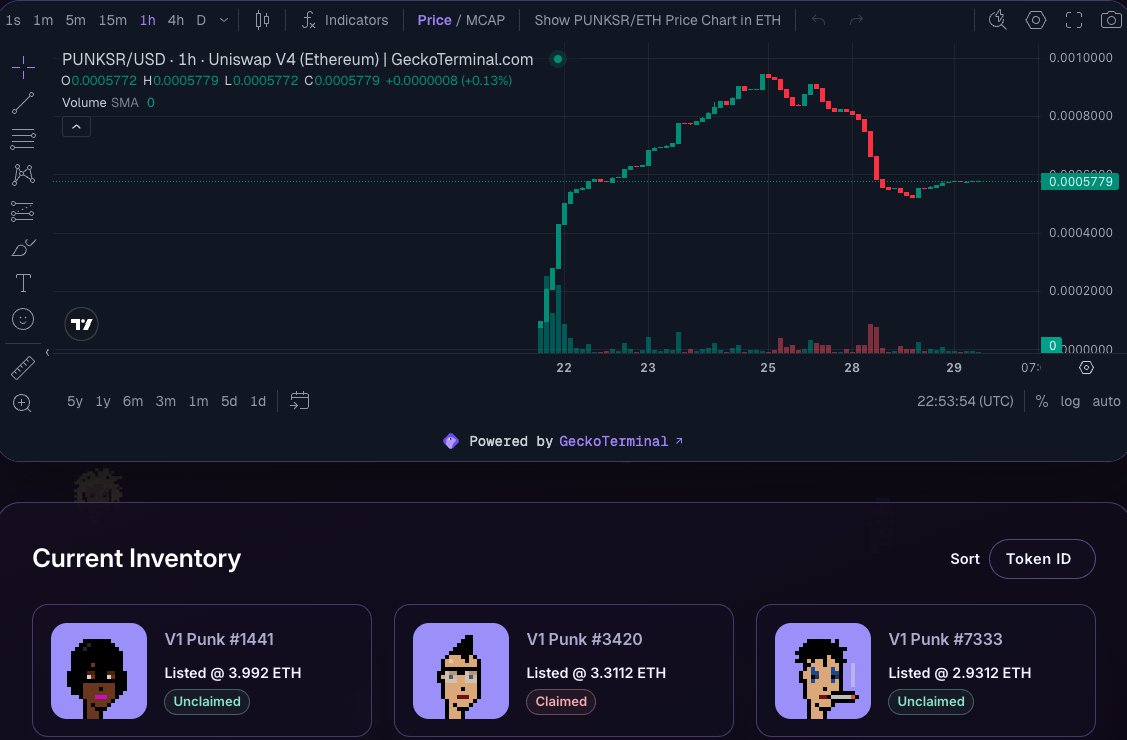
Task: Open the candlestick chart style menu
Action: (262, 20)
